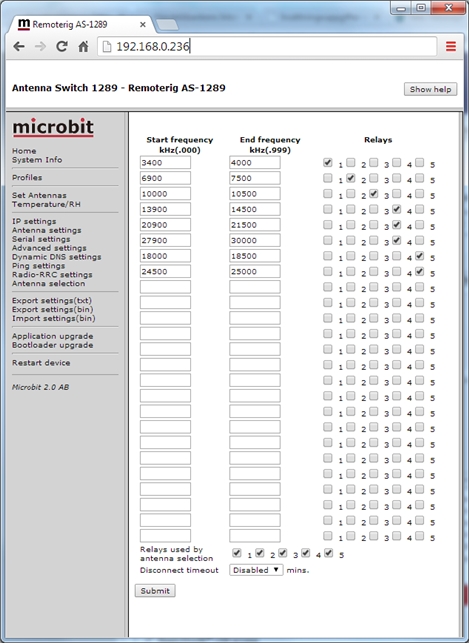This screenshot has height=643, width=469.
Task: Click Import settings(bin) link
Action: 53,319
